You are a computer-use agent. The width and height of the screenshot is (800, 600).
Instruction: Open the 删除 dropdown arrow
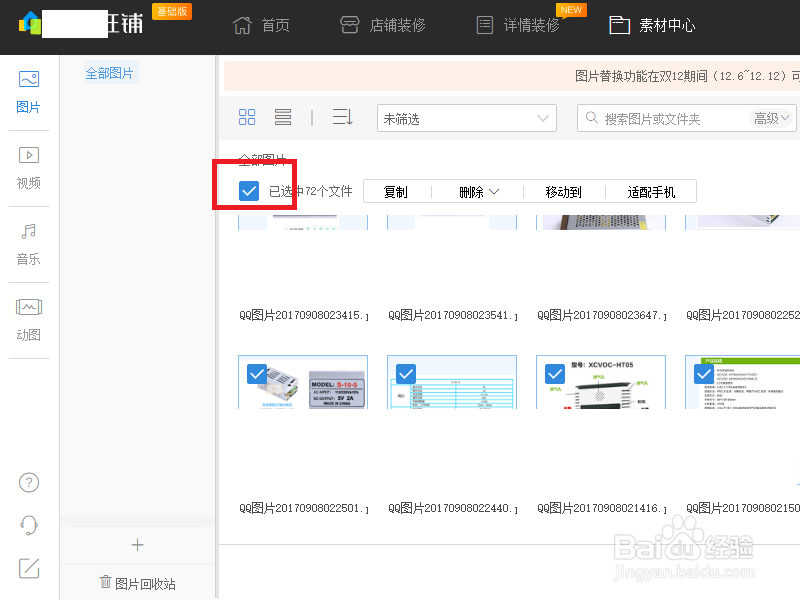[492, 190]
